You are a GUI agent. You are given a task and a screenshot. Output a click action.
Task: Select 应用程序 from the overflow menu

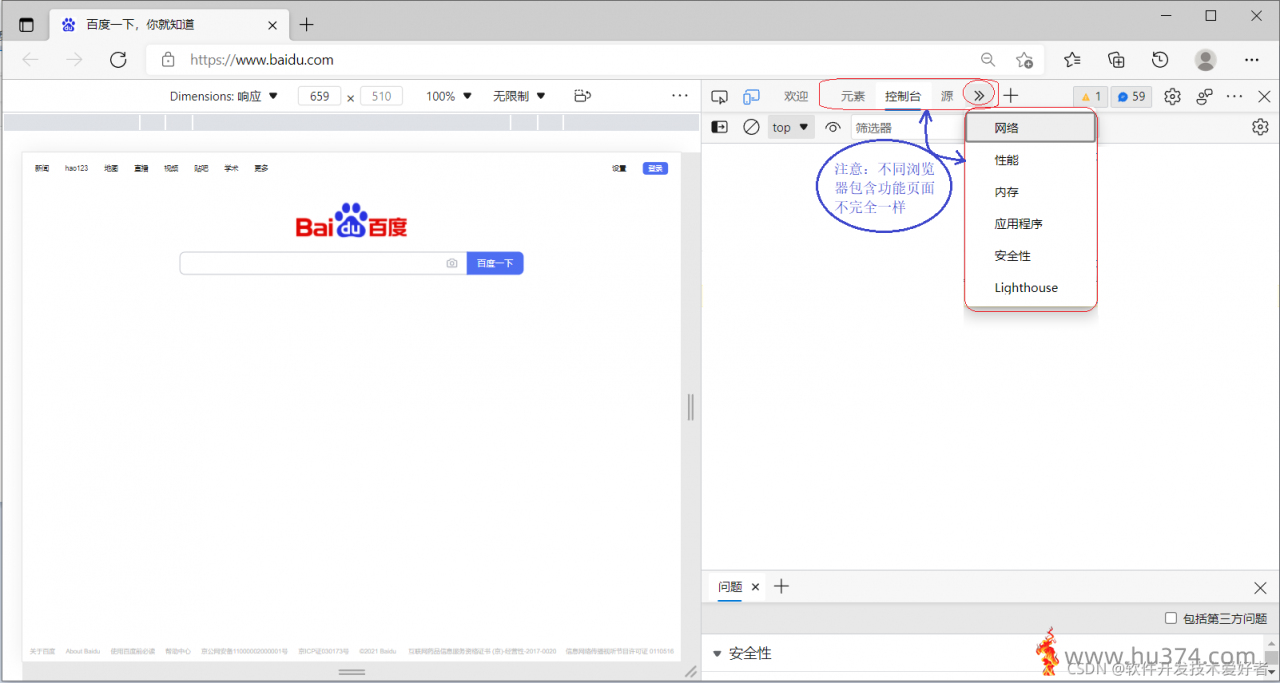pyautogui.click(x=1031, y=224)
